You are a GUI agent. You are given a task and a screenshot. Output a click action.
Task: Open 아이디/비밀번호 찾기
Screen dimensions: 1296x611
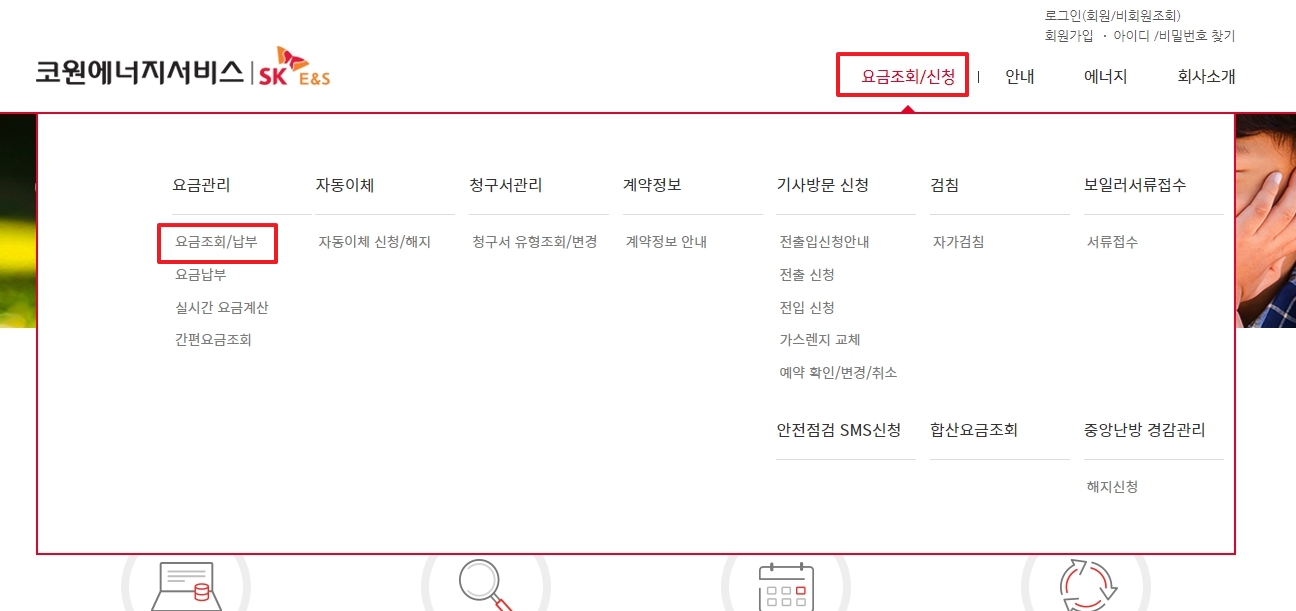[1176, 35]
